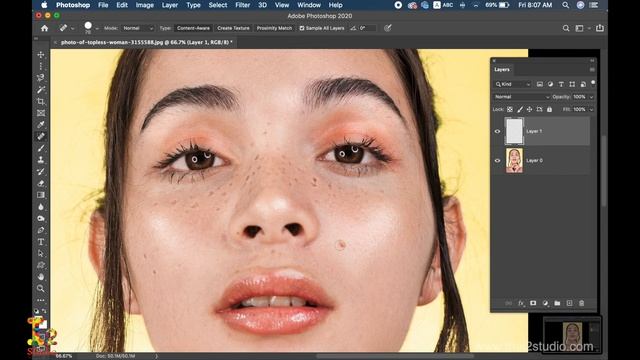640x360 pixels.
Task: Open the Edit Toolbar three-dots menu
Action: [41, 300]
